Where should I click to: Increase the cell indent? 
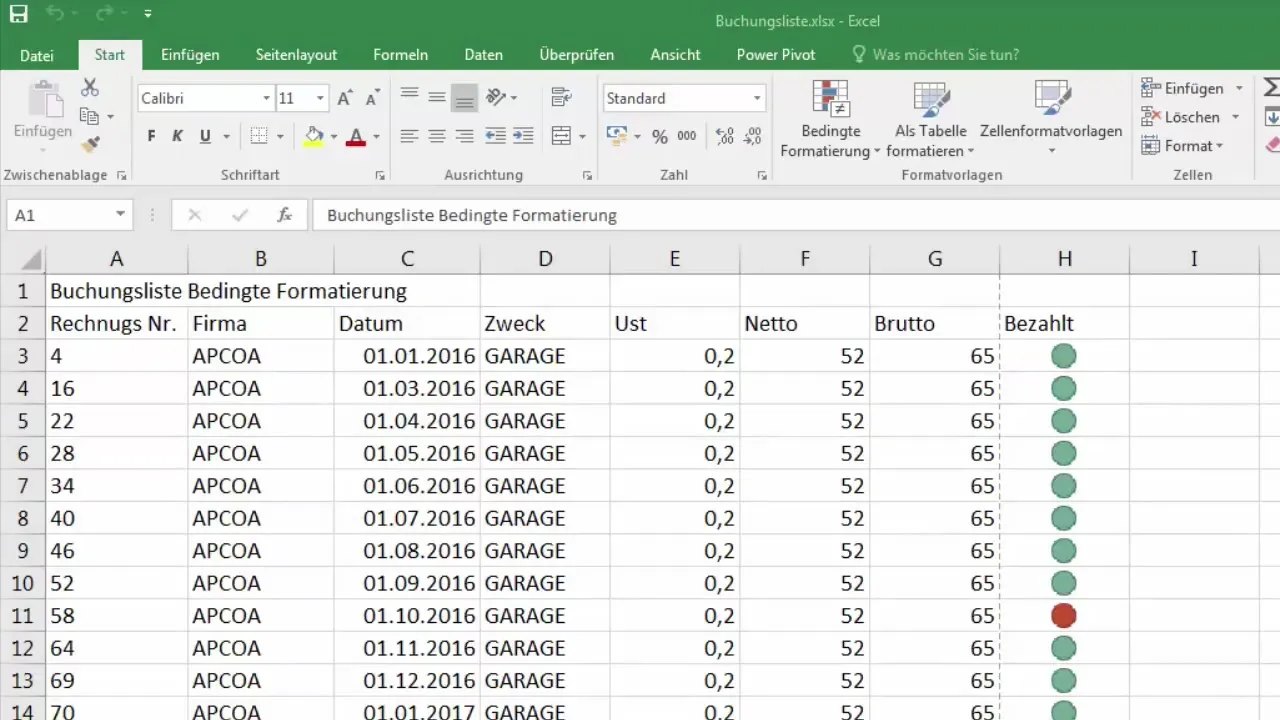pyautogui.click(x=523, y=136)
